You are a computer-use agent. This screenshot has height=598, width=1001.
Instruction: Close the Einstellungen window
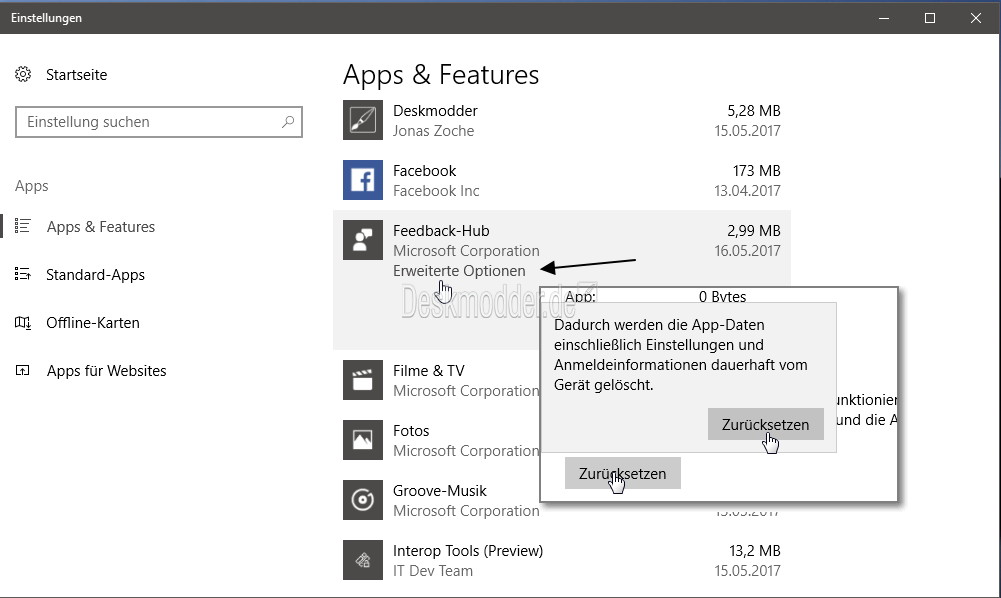(975, 18)
